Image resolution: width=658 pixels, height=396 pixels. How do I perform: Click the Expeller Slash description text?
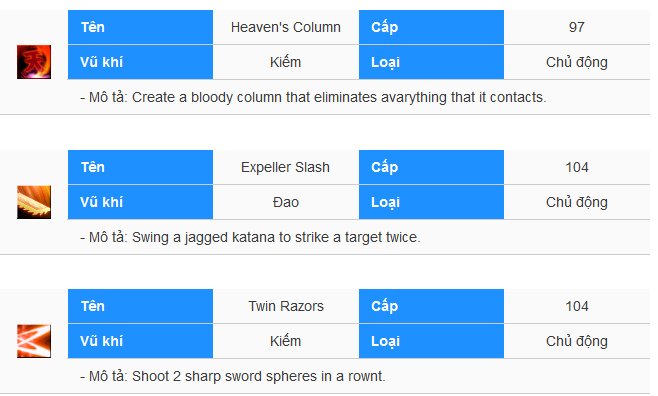250,237
